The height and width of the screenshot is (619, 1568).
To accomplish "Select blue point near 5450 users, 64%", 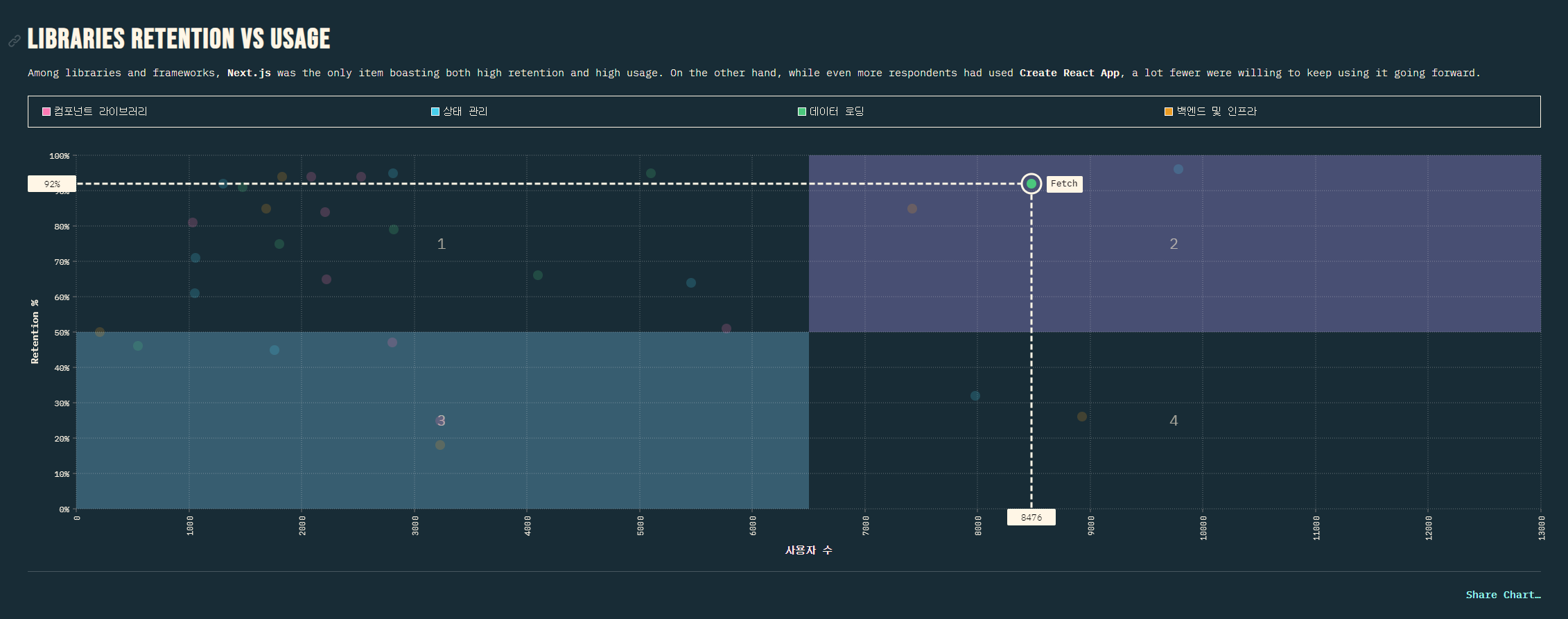I will tap(691, 283).
